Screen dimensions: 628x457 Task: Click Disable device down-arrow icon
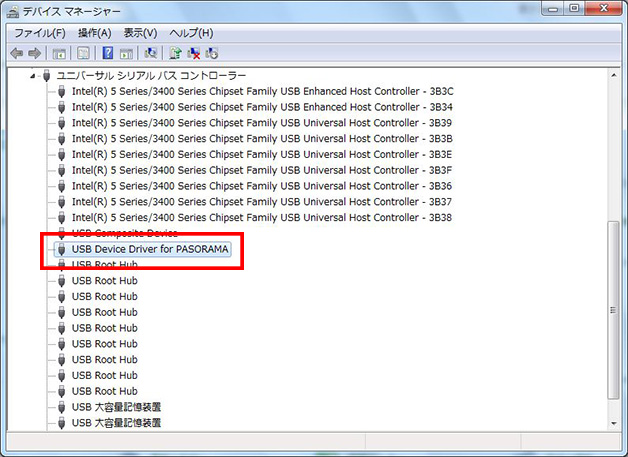click(x=211, y=53)
